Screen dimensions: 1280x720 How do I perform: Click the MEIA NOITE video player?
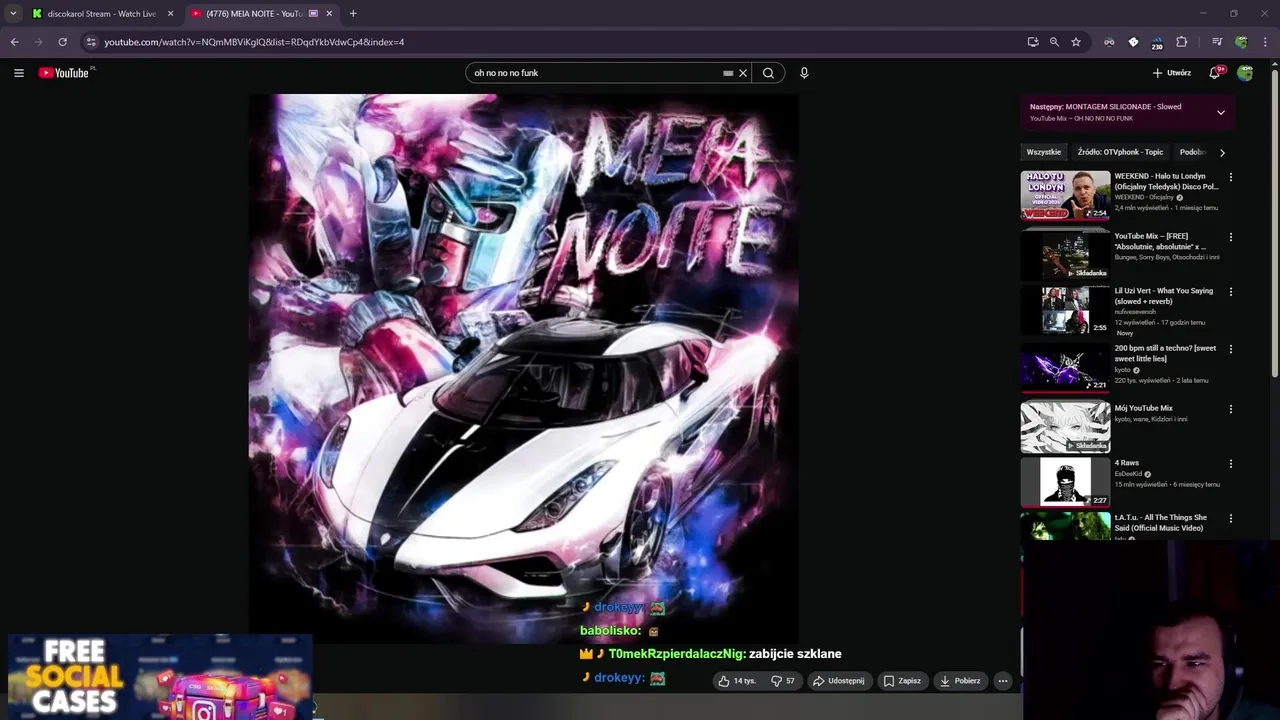click(523, 368)
